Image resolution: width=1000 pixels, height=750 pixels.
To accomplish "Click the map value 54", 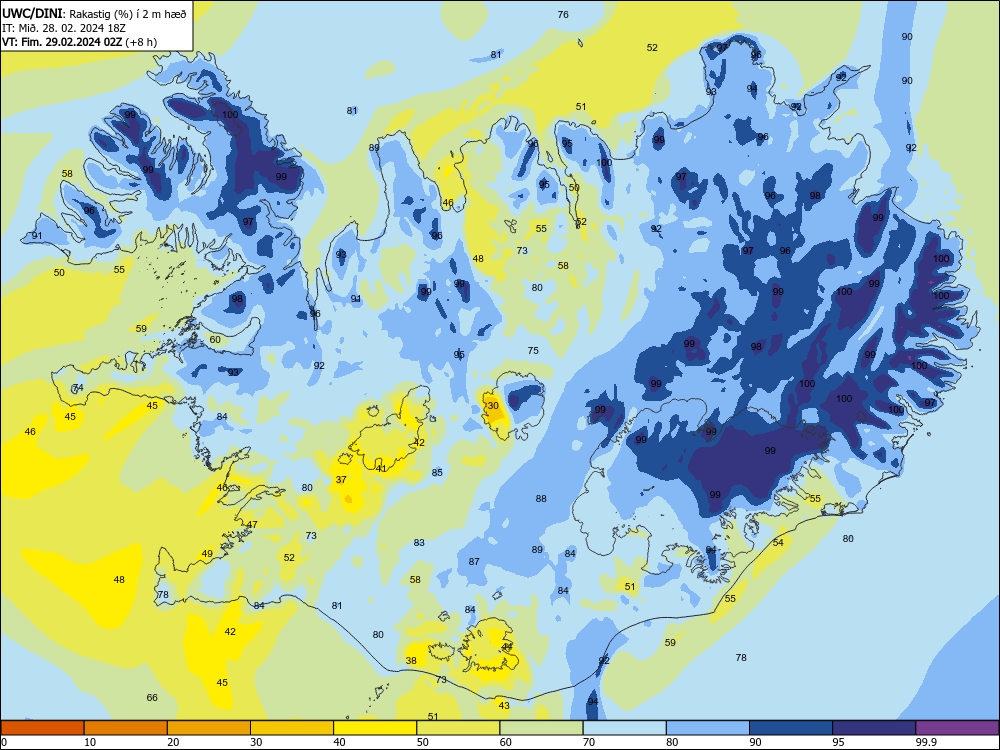I will [778, 543].
